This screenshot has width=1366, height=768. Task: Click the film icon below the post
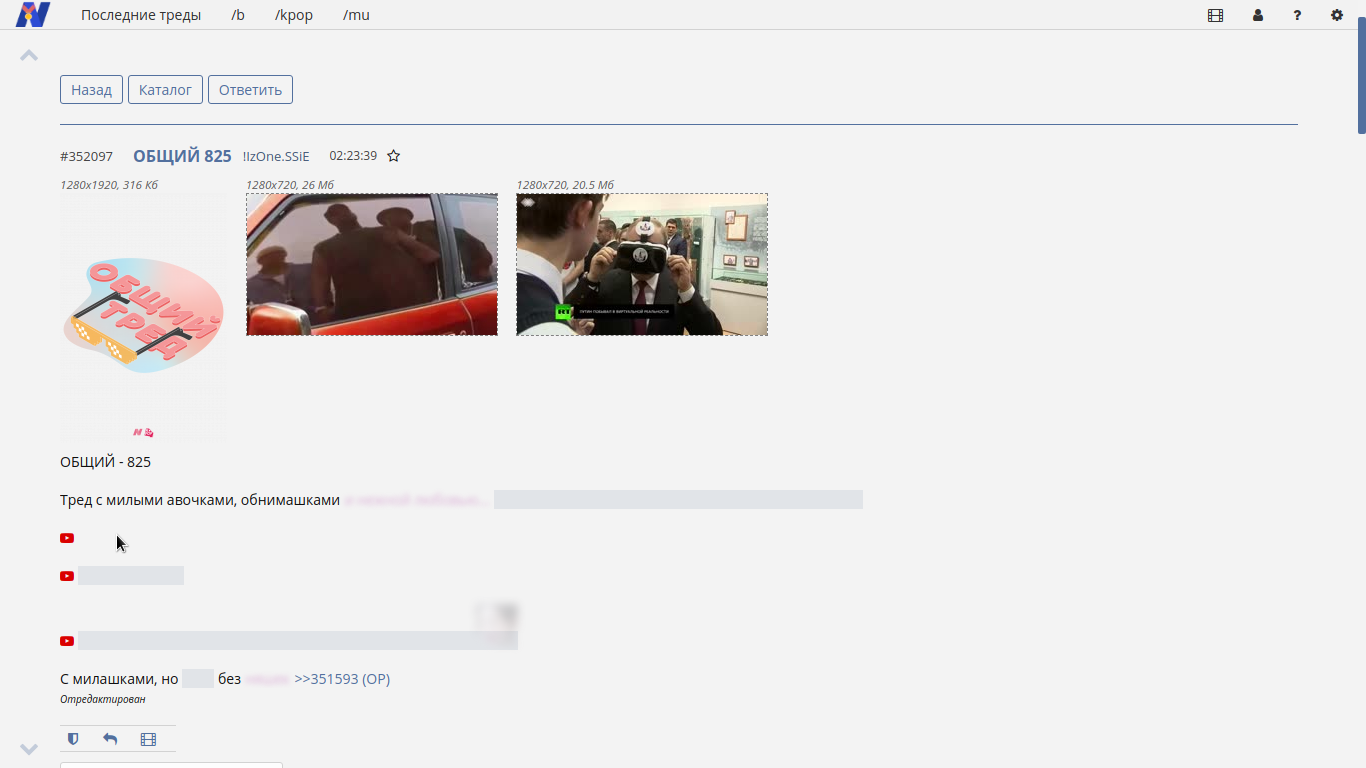(148, 739)
